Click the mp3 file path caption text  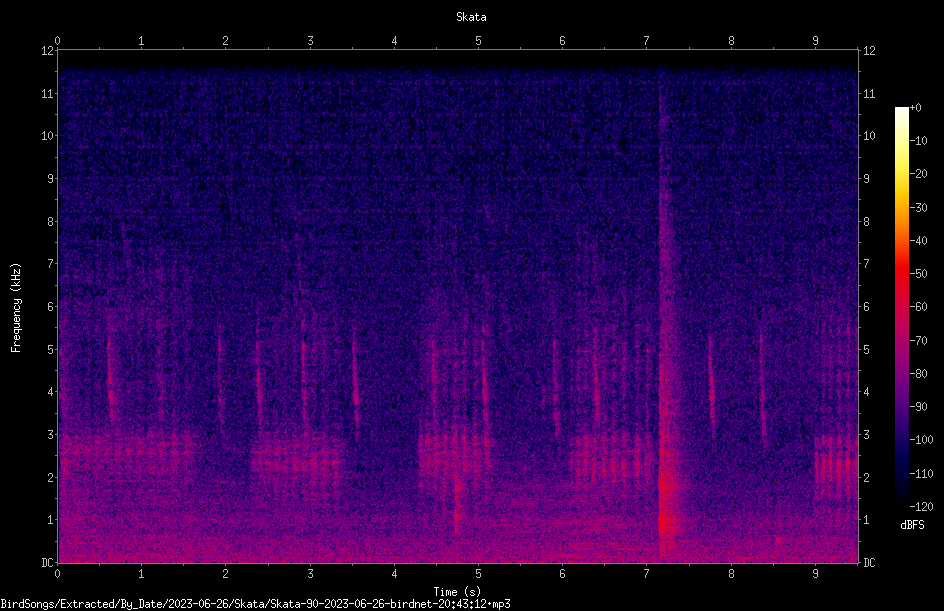click(x=255, y=604)
